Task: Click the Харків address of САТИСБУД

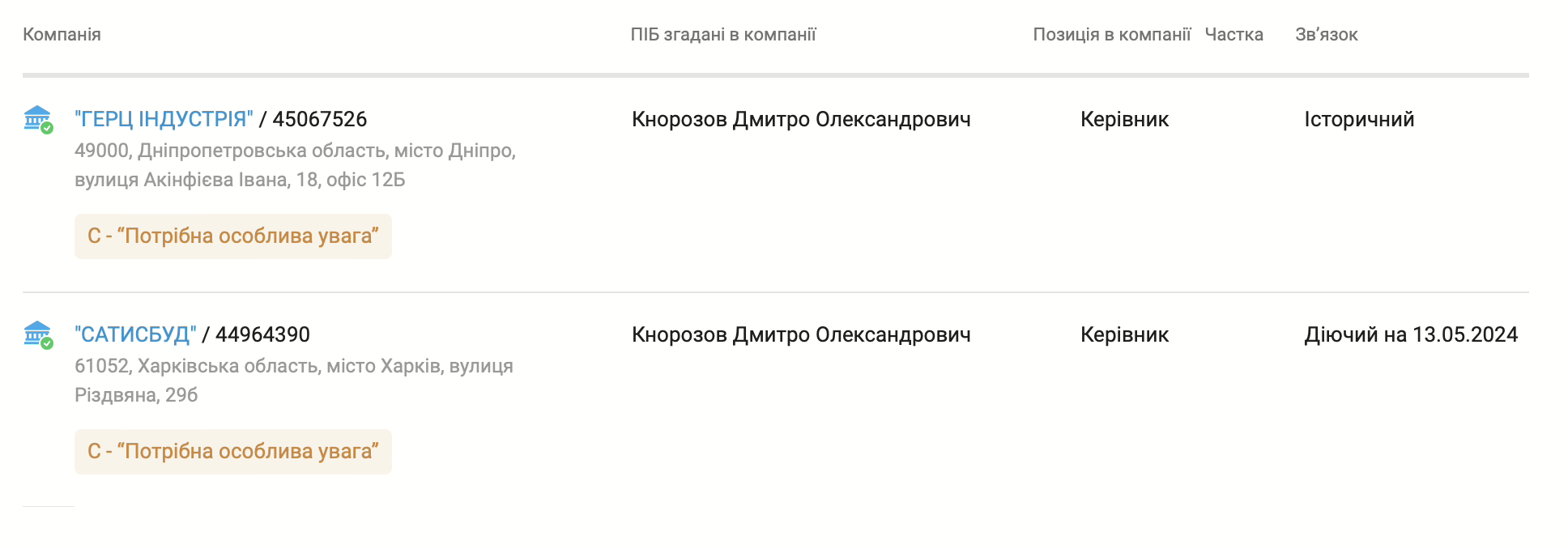Action: (x=293, y=381)
